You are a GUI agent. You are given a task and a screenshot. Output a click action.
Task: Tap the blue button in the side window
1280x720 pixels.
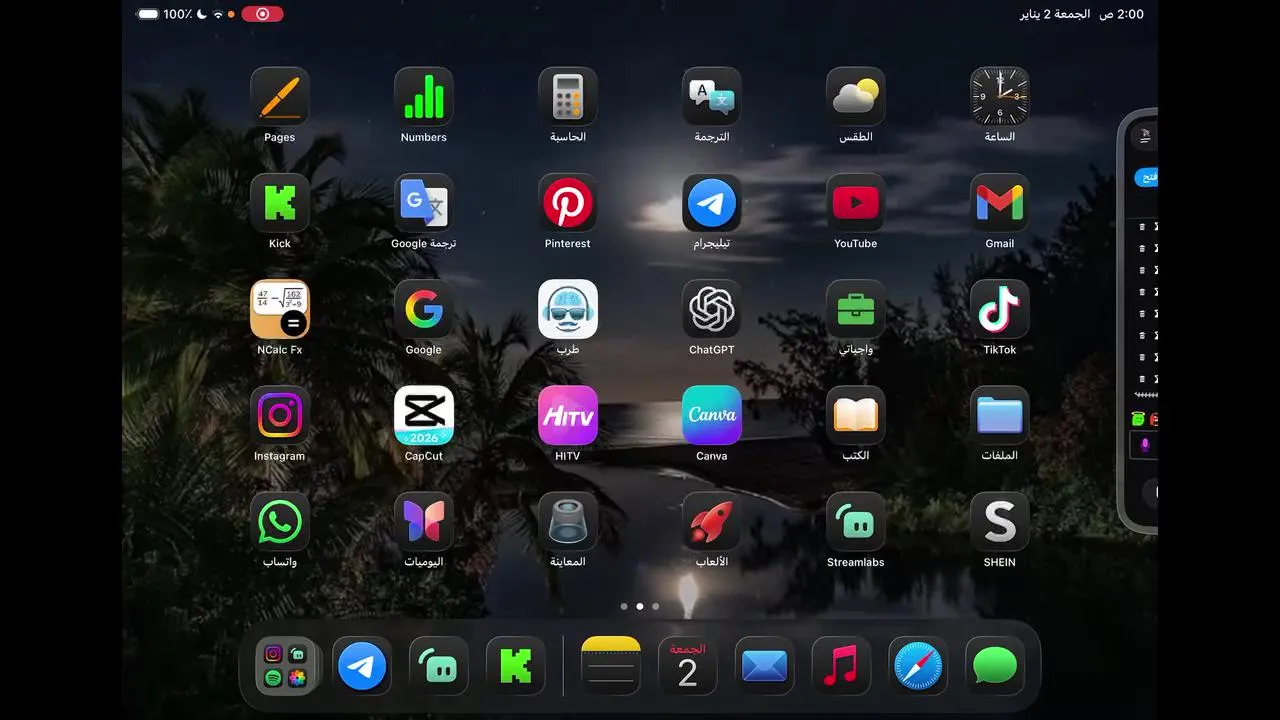pos(1147,177)
